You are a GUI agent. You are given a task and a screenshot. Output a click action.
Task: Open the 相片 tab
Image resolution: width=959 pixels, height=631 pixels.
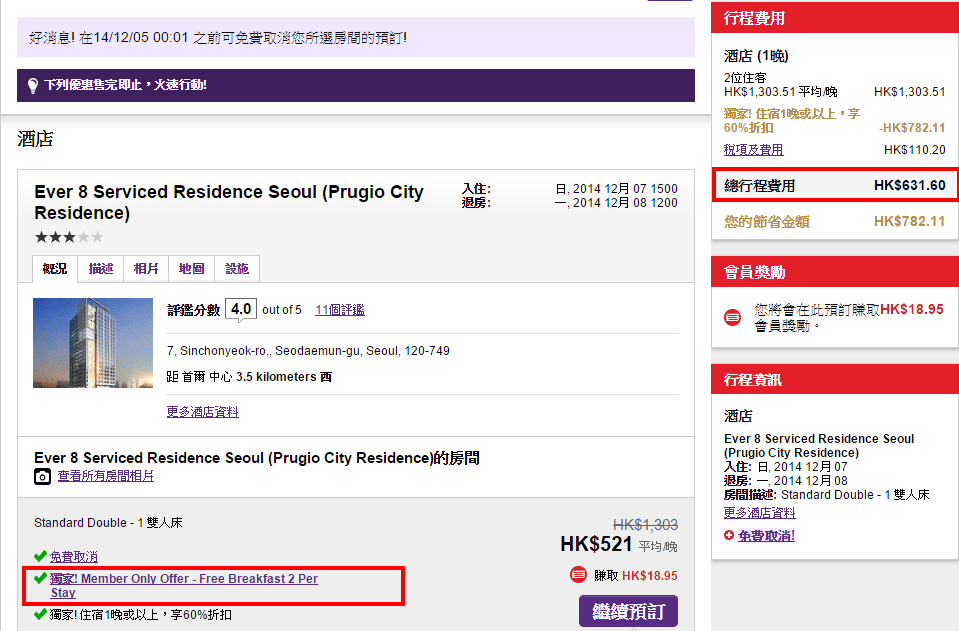[146, 269]
